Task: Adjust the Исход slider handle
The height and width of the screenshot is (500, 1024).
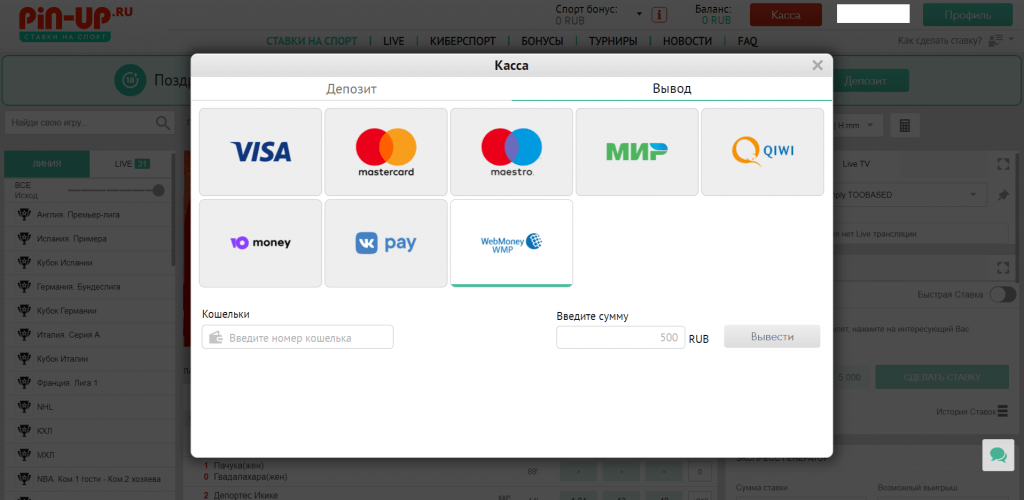Action: point(158,190)
